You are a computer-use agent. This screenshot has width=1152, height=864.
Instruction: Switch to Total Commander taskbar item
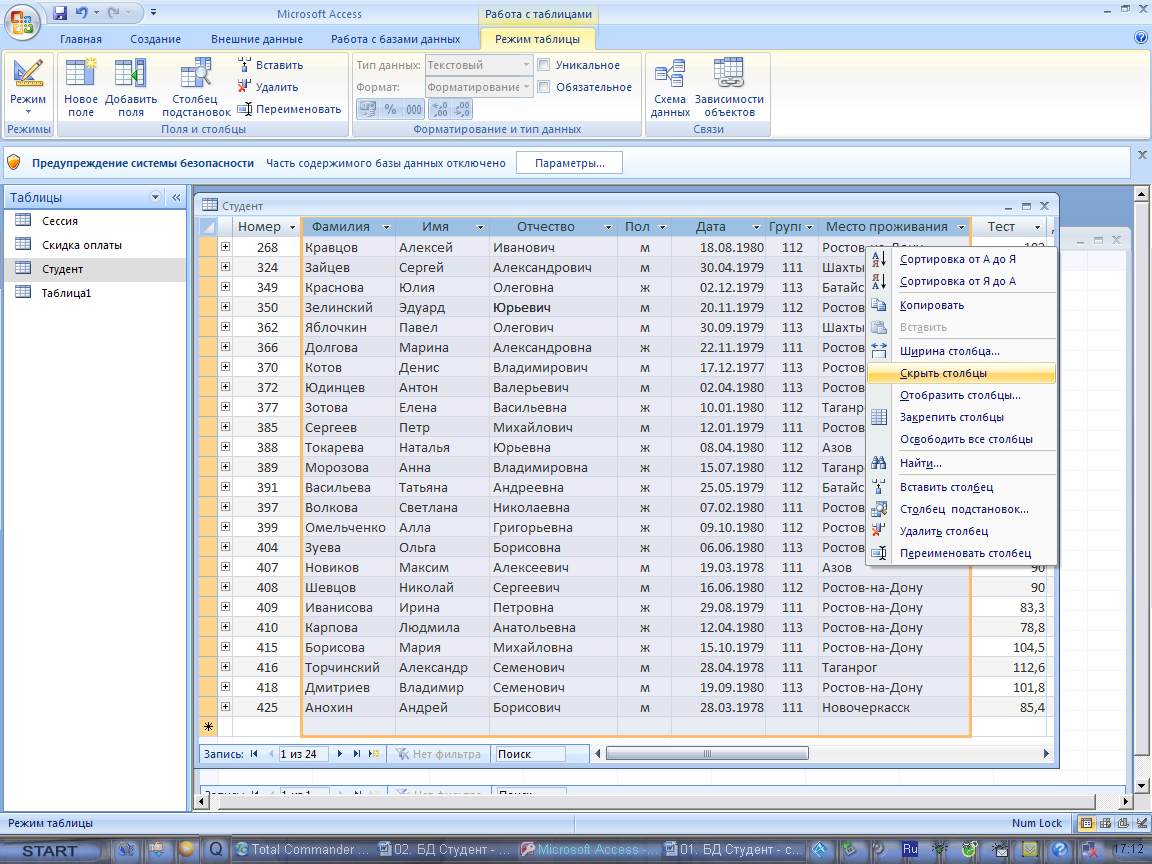click(303, 850)
